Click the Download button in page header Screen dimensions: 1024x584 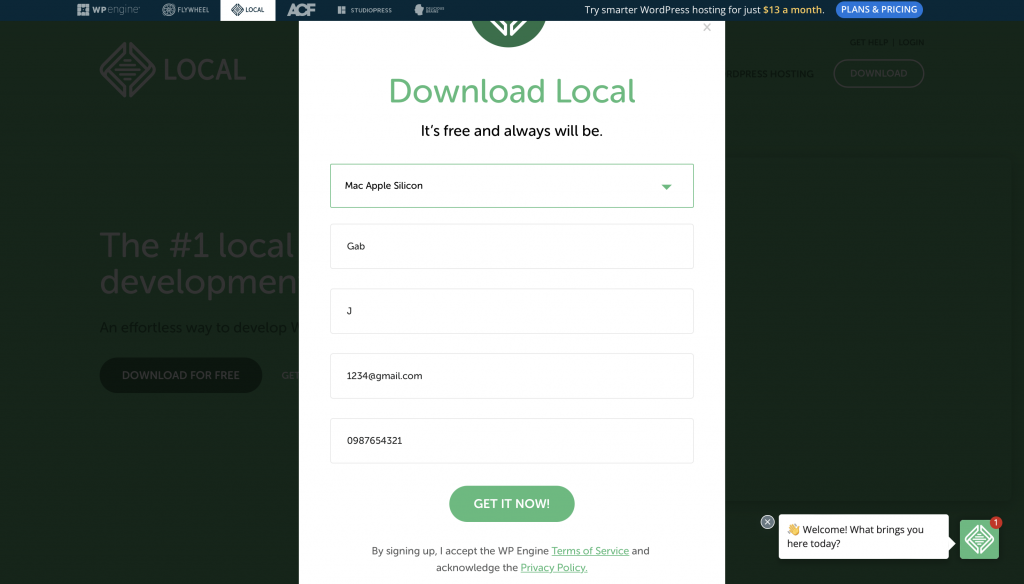point(878,73)
